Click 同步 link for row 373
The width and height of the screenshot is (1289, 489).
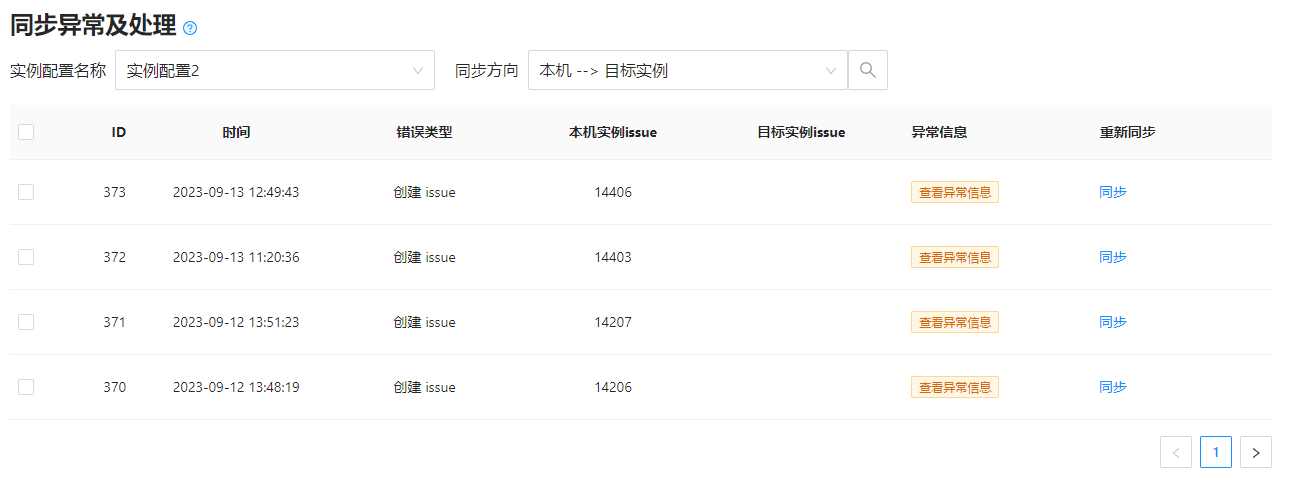[1112, 192]
